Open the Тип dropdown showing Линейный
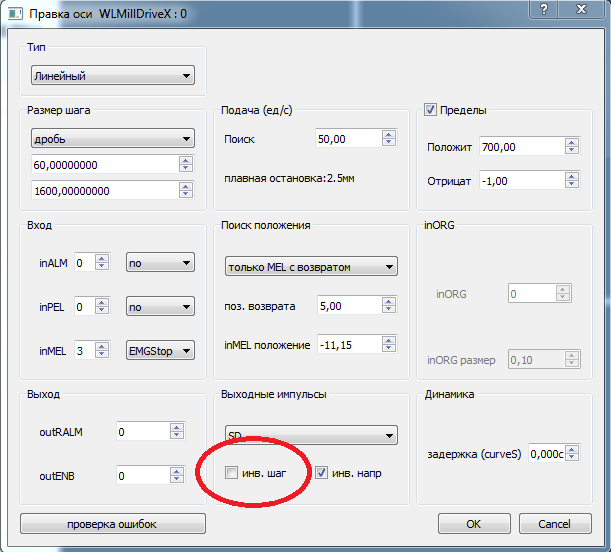Image resolution: width=611 pixels, height=552 pixels. [113, 76]
